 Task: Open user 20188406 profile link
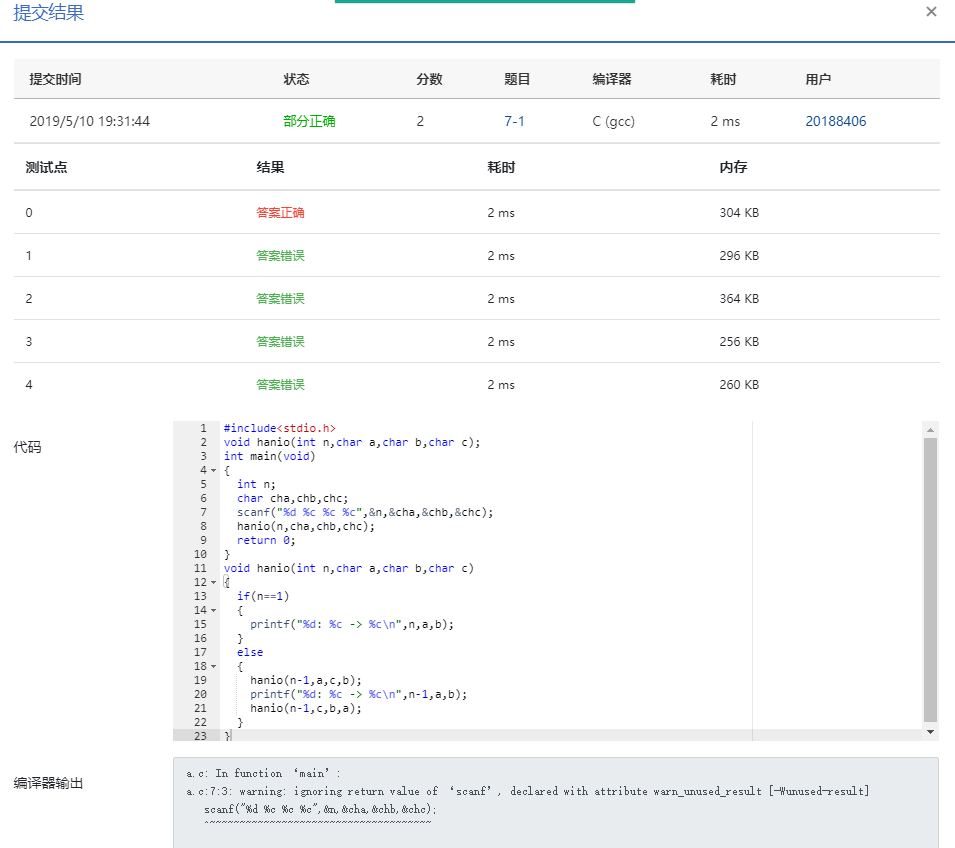click(x=835, y=121)
